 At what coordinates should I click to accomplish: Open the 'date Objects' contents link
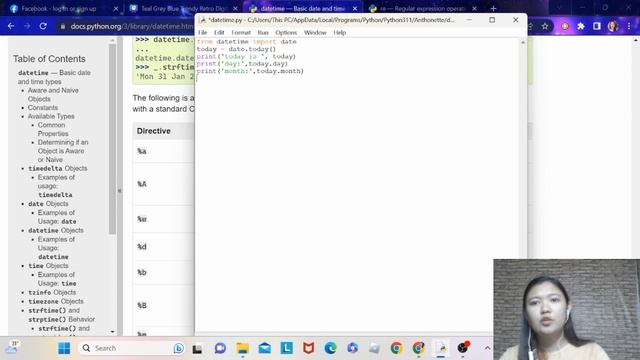[x=48, y=204]
